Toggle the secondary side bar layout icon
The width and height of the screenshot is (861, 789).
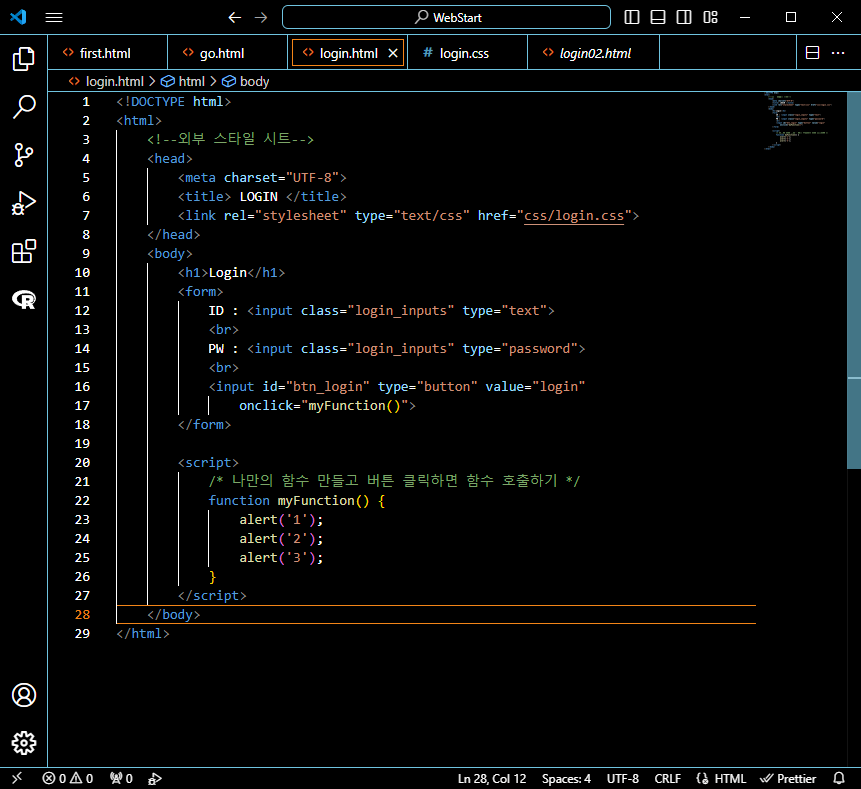(684, 18)
